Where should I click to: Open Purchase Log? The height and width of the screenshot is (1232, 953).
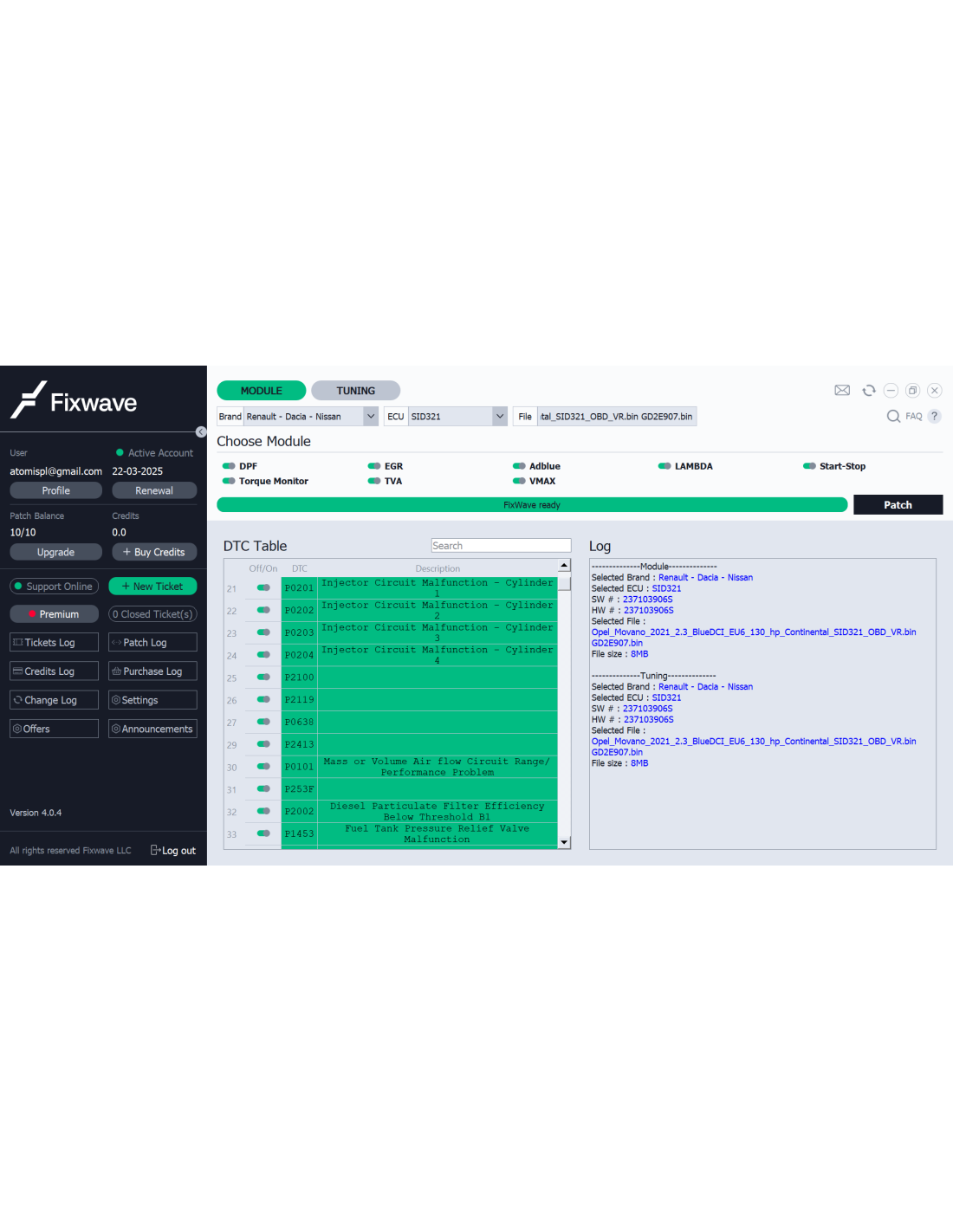(152, 671)
